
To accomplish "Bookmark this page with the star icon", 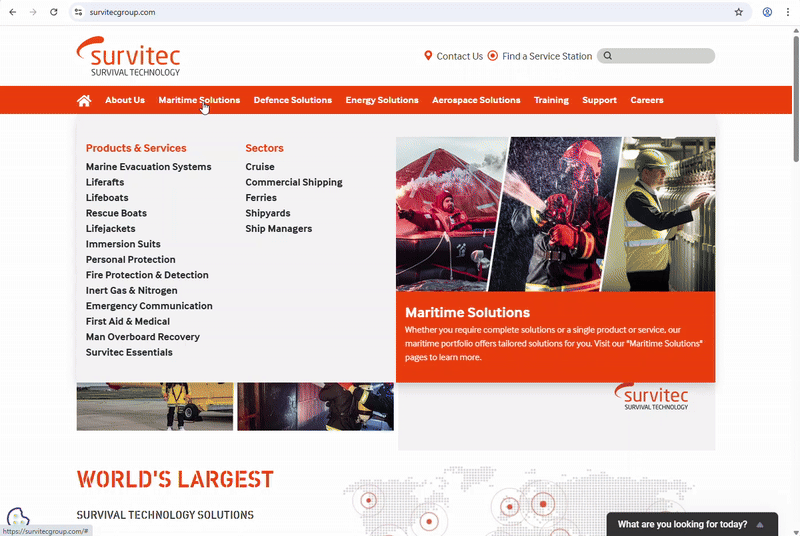I will 738,12.
